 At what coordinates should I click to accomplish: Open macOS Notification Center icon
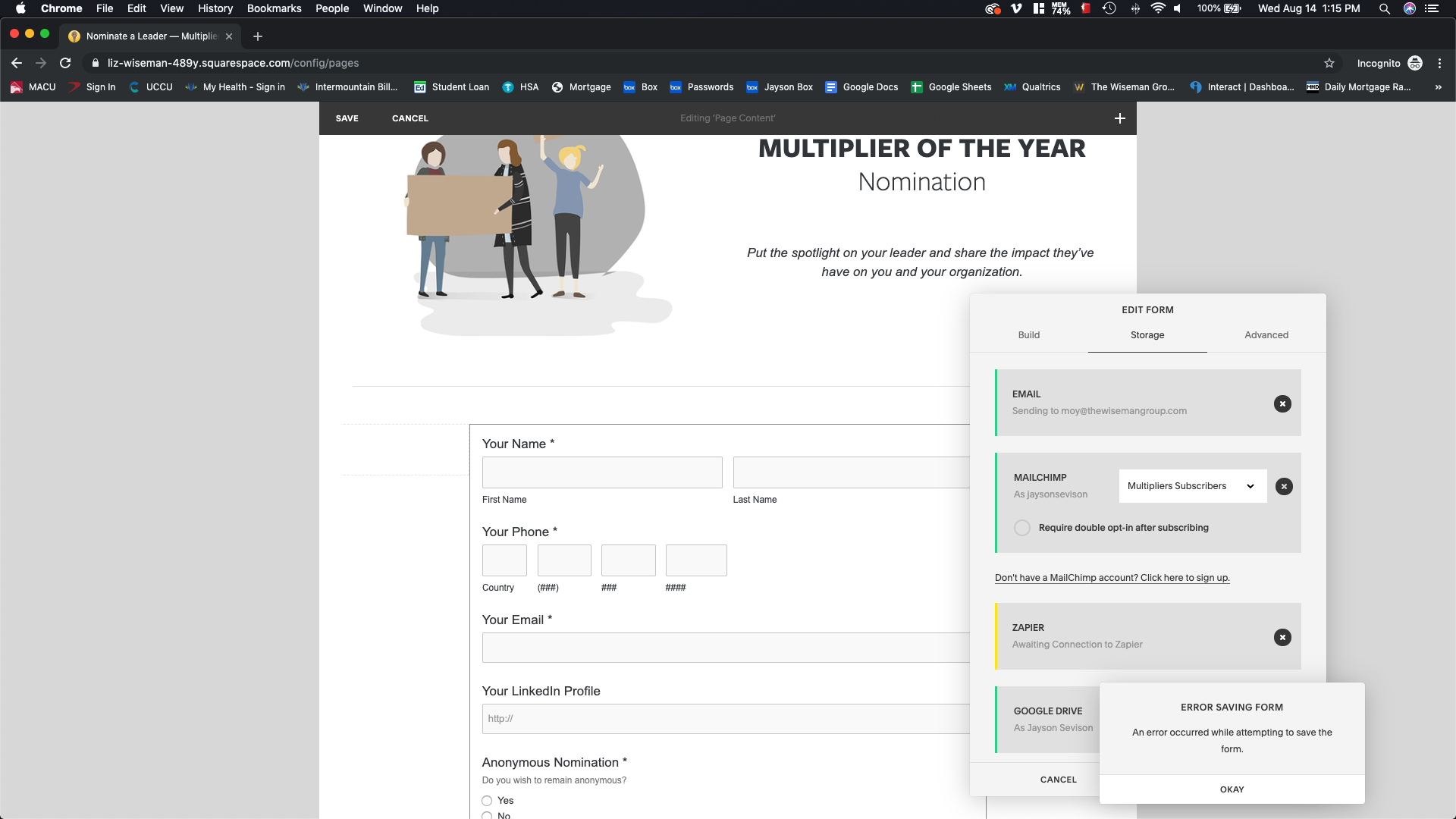[1432, 8]
